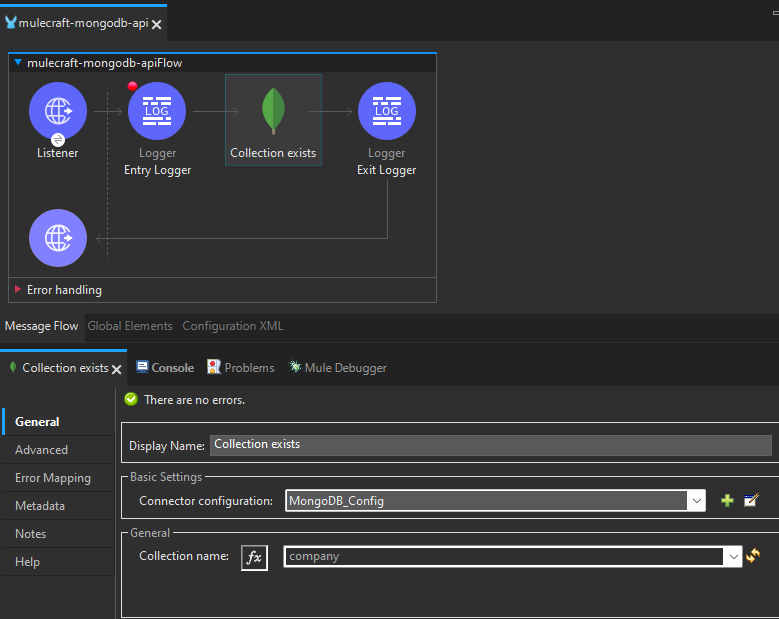Edit the MongoDB_Config connector configuration
This screenshot has height=619, width=779.
751,500
